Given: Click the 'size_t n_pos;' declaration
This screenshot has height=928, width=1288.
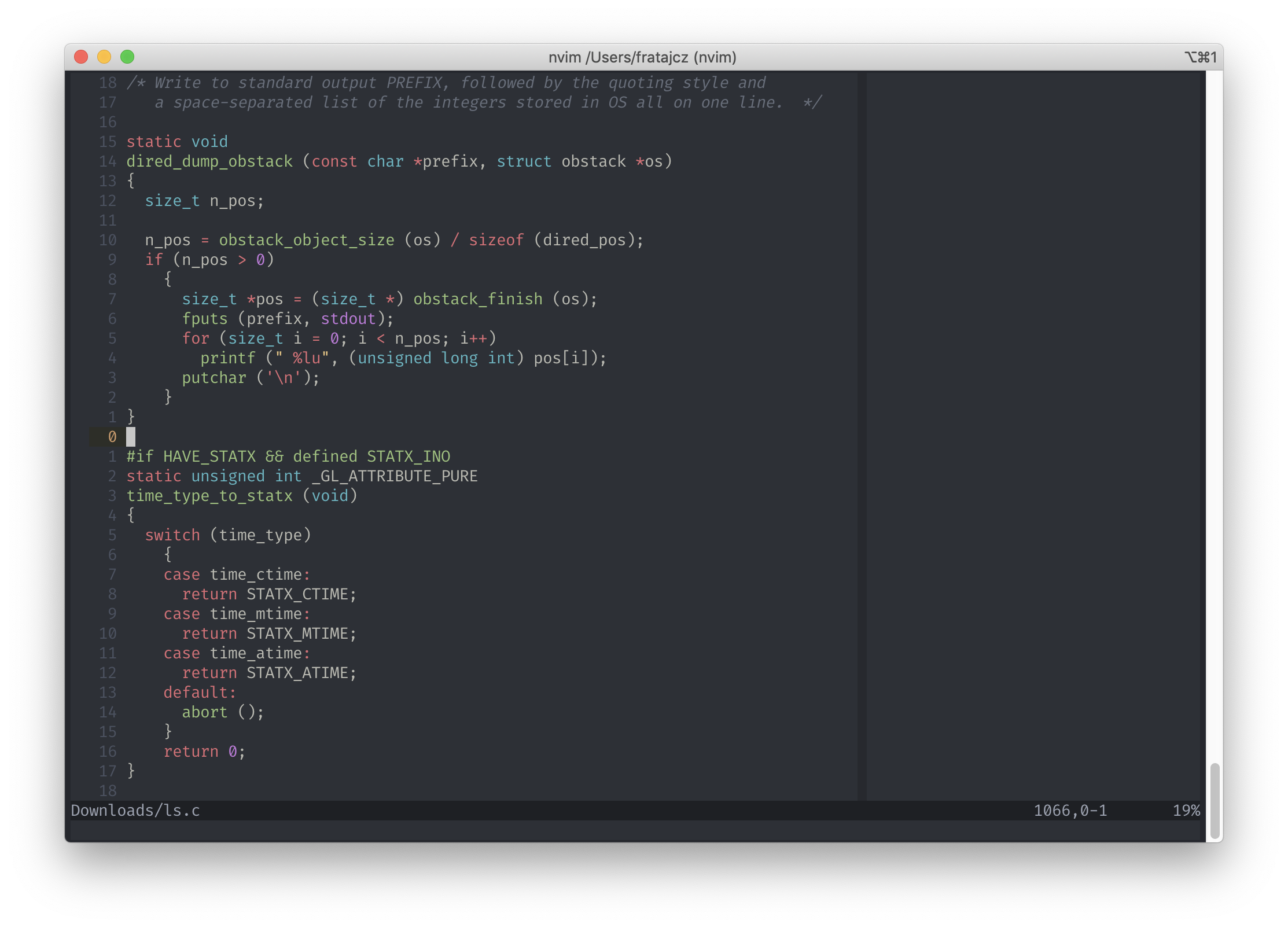Looking at the screenshot, I should click(204, 201).
